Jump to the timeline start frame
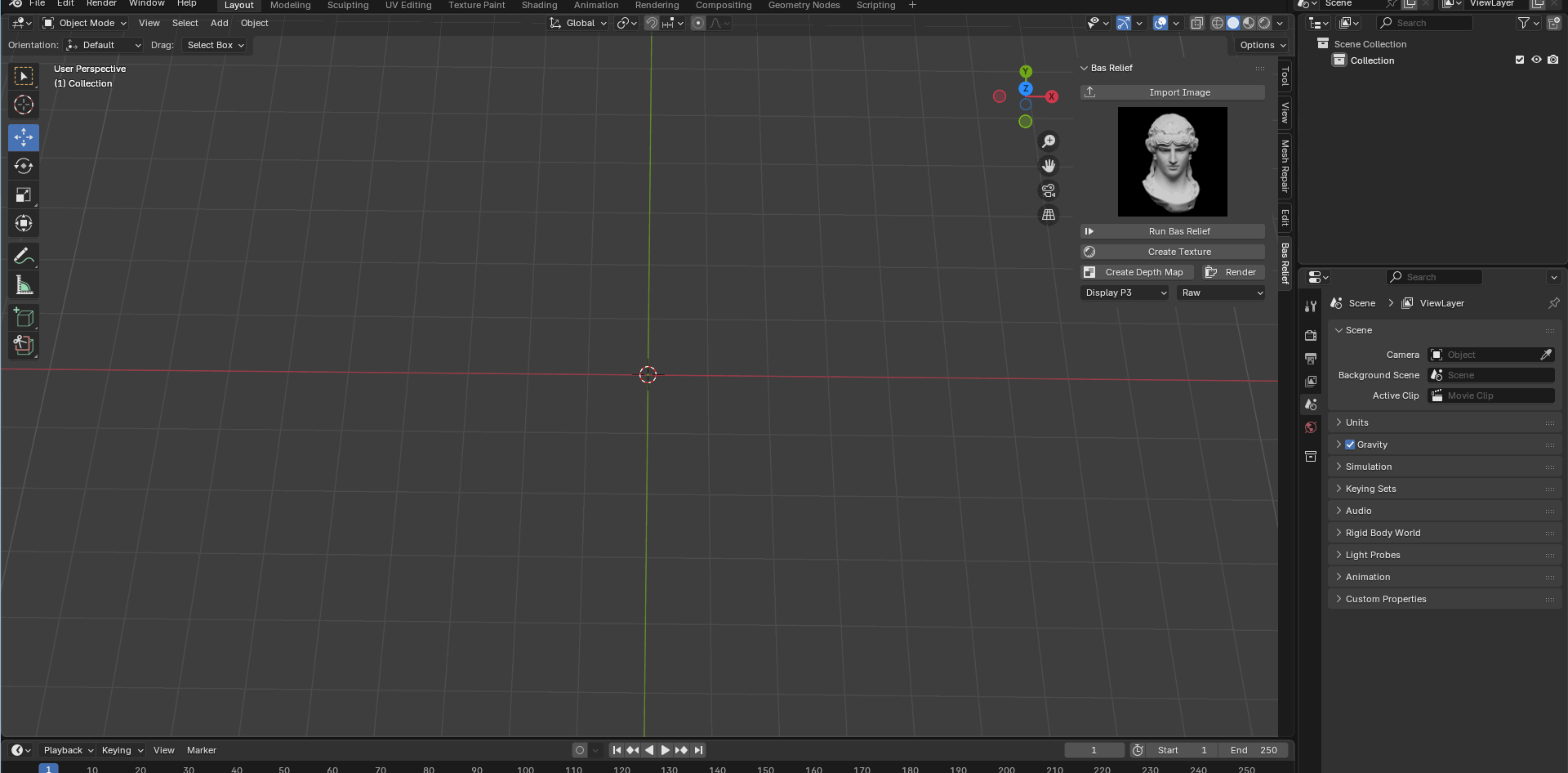The height and width of the screenshot is (773, 1568). click(x=617, y=750)
